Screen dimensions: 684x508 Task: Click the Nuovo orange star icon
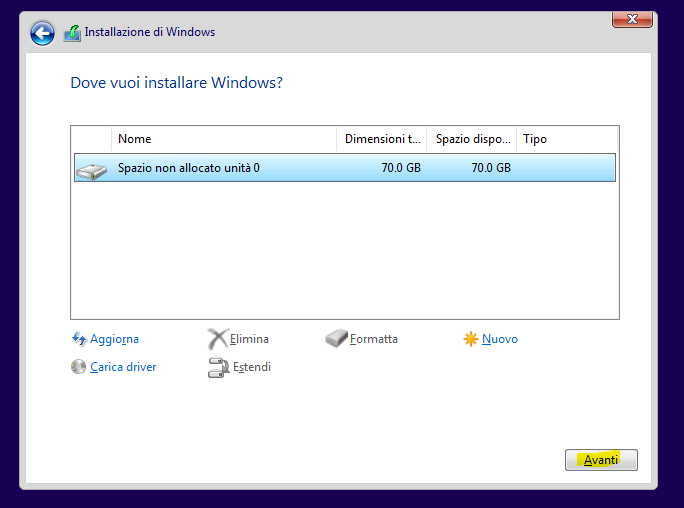point(471,339)
